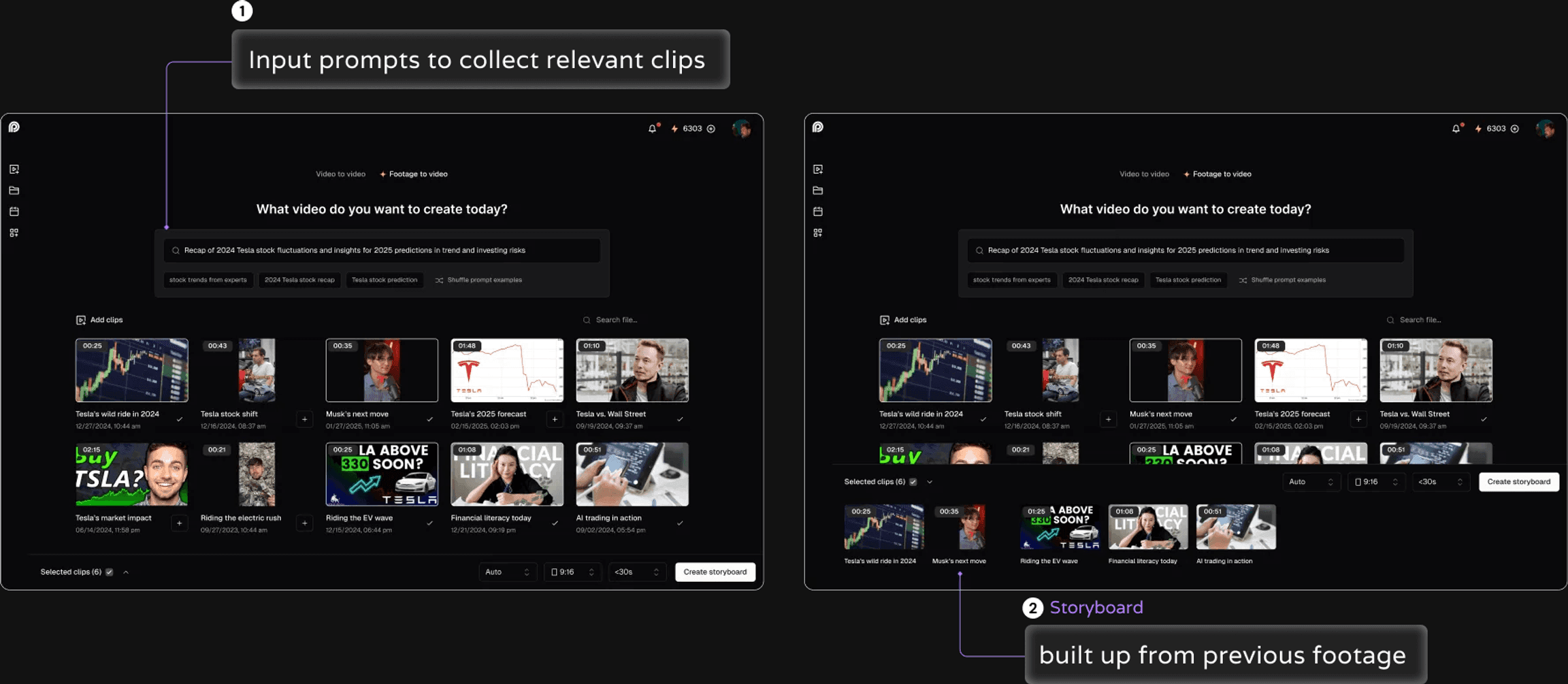Toggle Selected clips (6) checkbox, right window
The image size is (1568, 684).
tap(913, 482)
